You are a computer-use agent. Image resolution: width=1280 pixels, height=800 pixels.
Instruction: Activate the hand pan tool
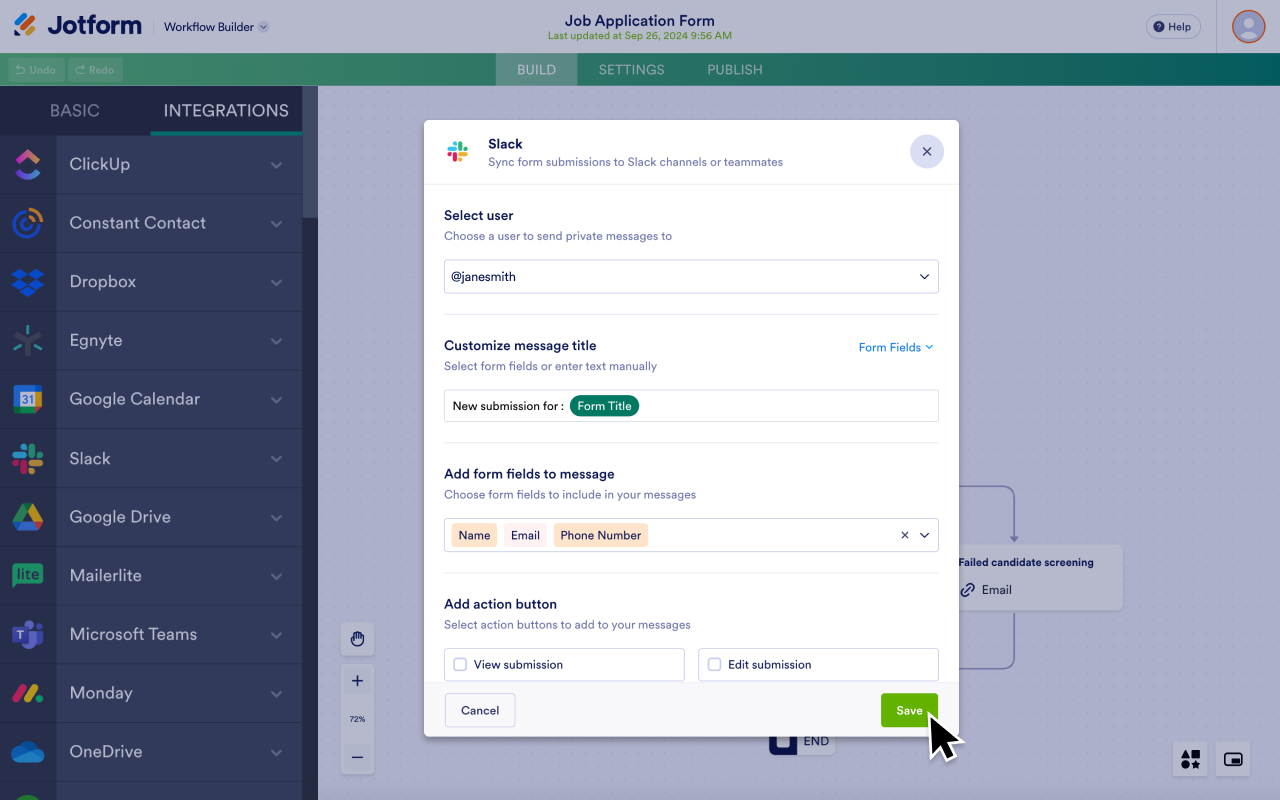pyautogui.click(x=357, y=639)
